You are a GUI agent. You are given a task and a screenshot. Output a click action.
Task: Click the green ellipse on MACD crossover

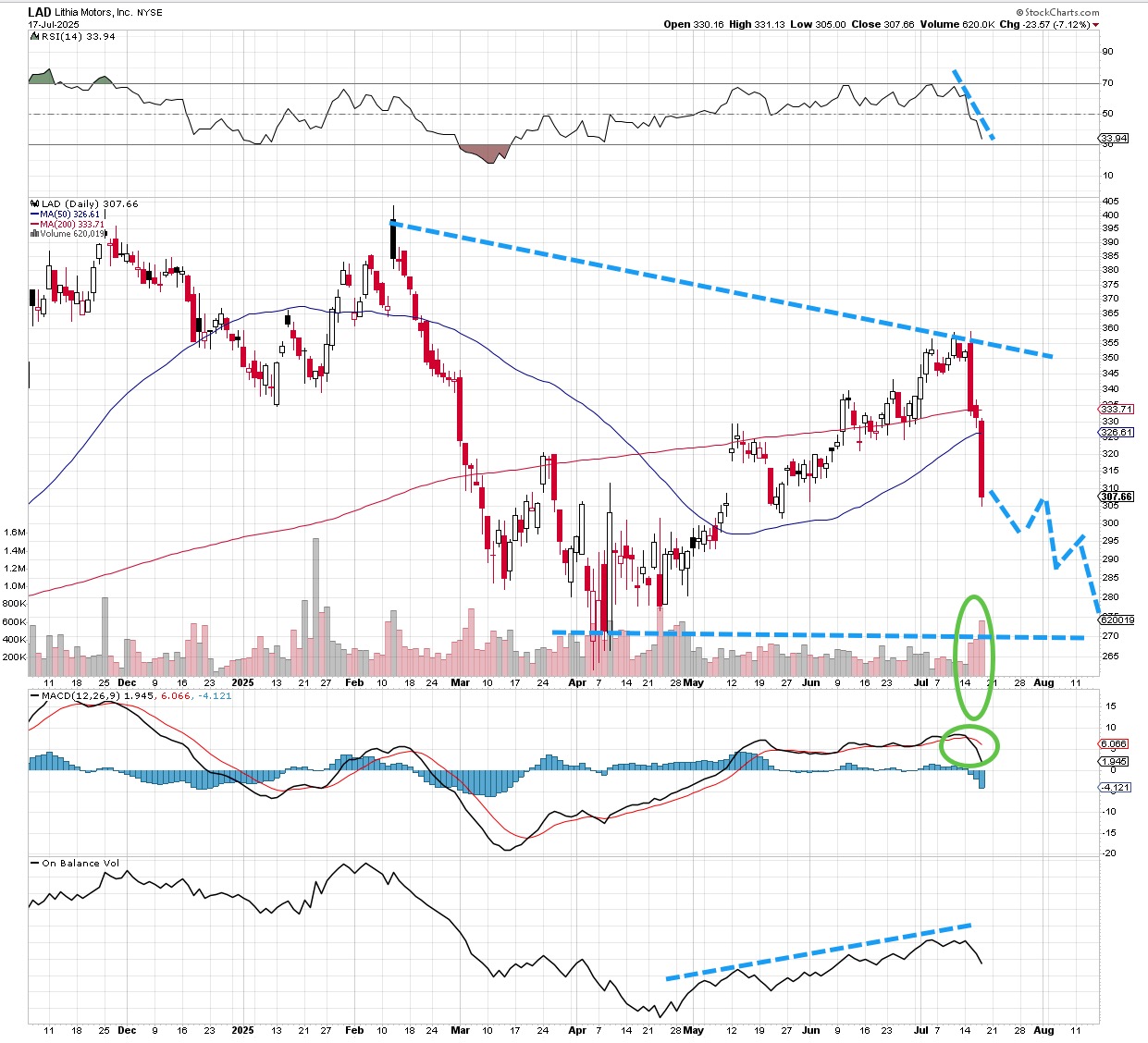969,747
